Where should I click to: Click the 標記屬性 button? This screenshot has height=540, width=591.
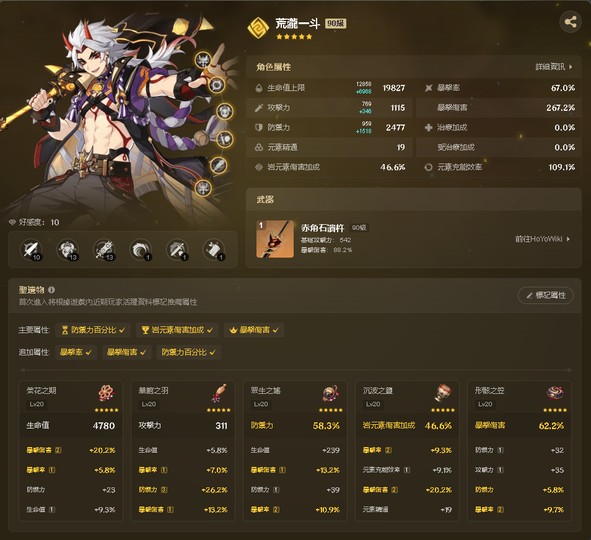(x=546, y=295)
